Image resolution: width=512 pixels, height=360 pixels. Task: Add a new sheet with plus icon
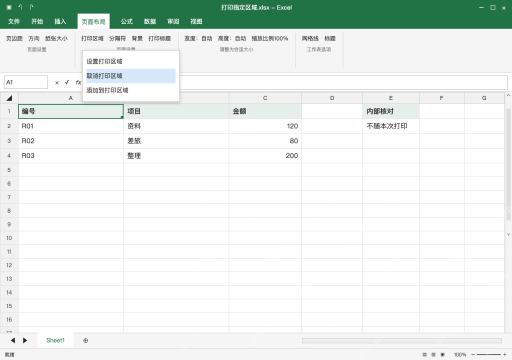click(x=86, y=340)
